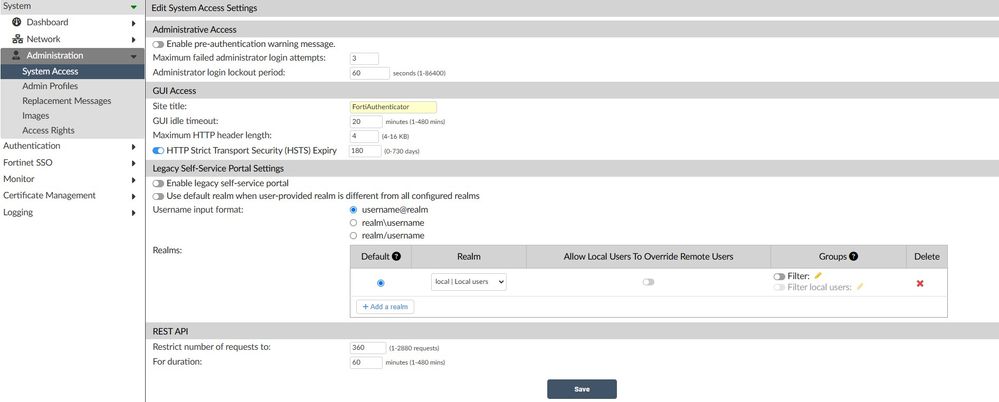Click the Network topology icon in sidebar

coord(17,39)
